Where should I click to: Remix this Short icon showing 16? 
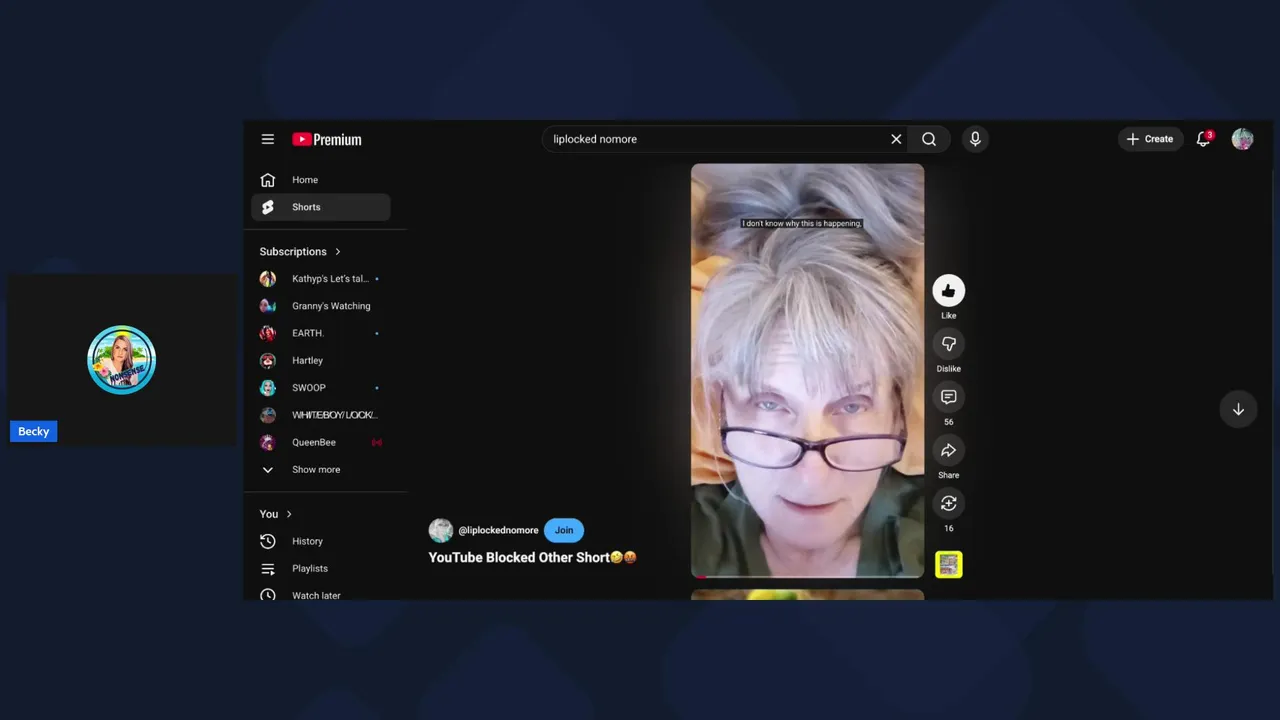pyautogui.click(x=948, y=503)
